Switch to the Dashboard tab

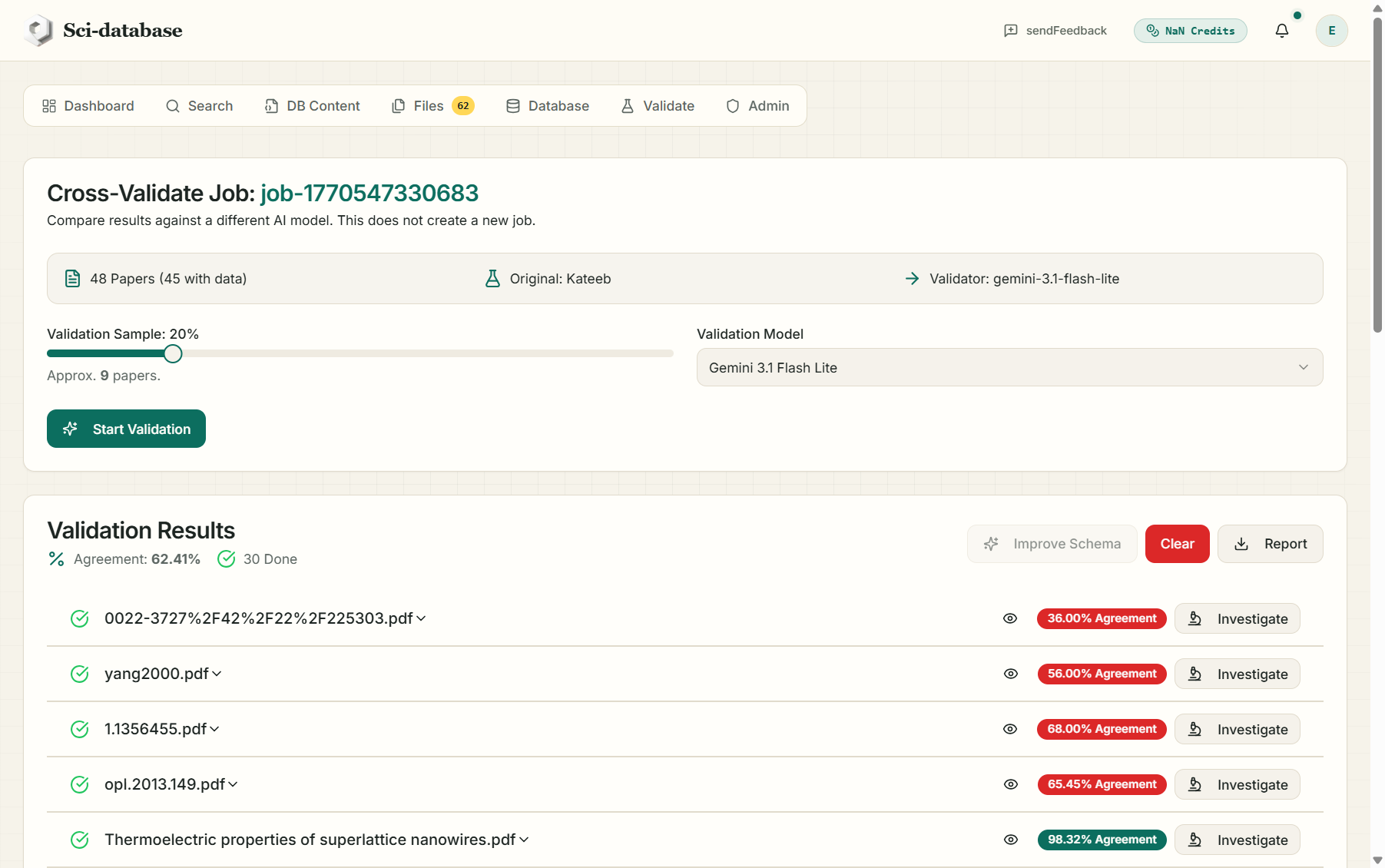pyautogui.click(x=88, y=106)
